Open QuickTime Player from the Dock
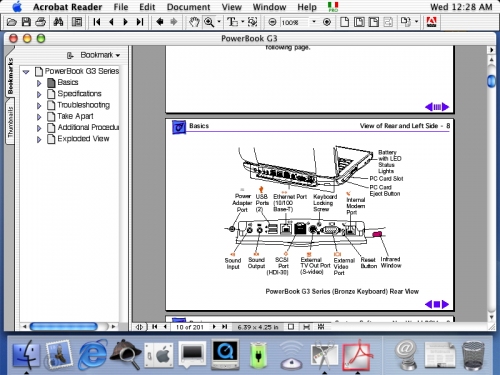 pyautogui.click(x=226, y=354)
